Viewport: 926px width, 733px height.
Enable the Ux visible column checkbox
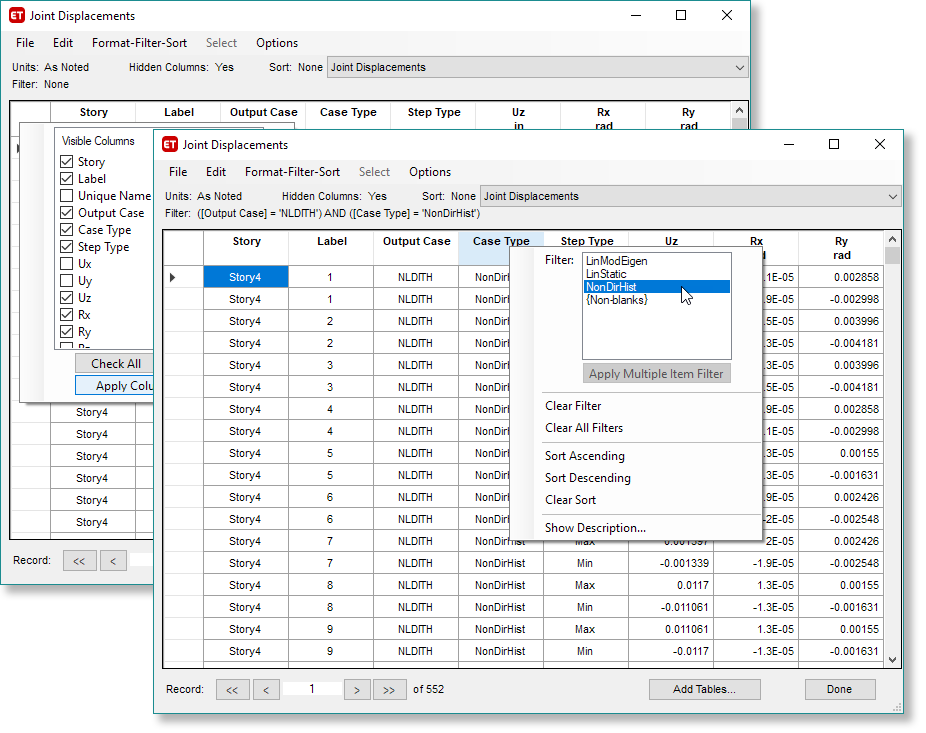(x=67, y=264)
